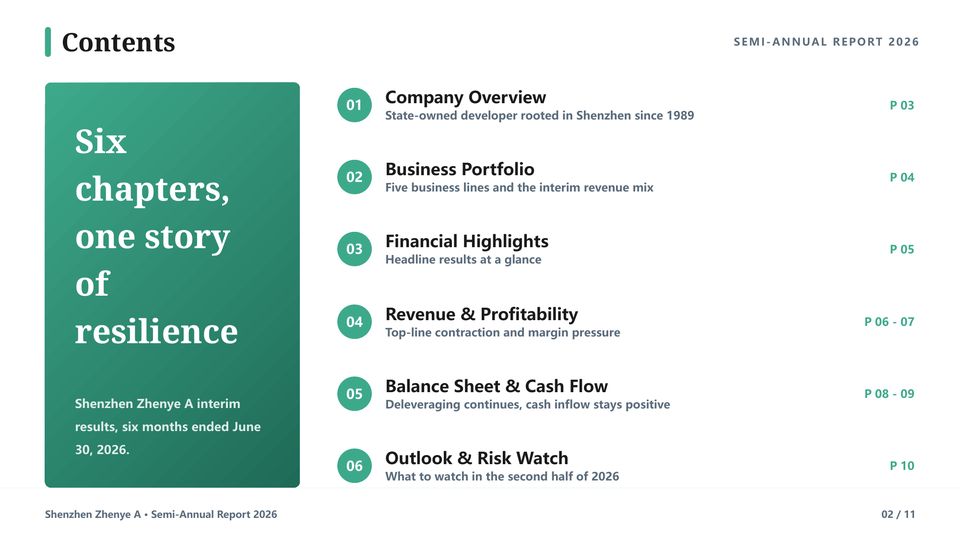Click the Contents slide title
Screen dimensions: 960x540
click(118, 42)
